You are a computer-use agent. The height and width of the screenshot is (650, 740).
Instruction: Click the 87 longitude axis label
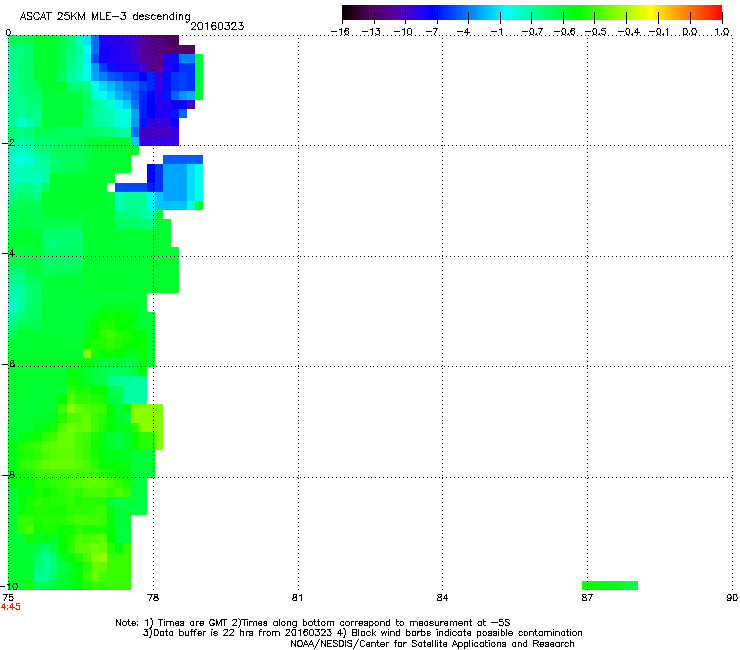tap(587, 598)
